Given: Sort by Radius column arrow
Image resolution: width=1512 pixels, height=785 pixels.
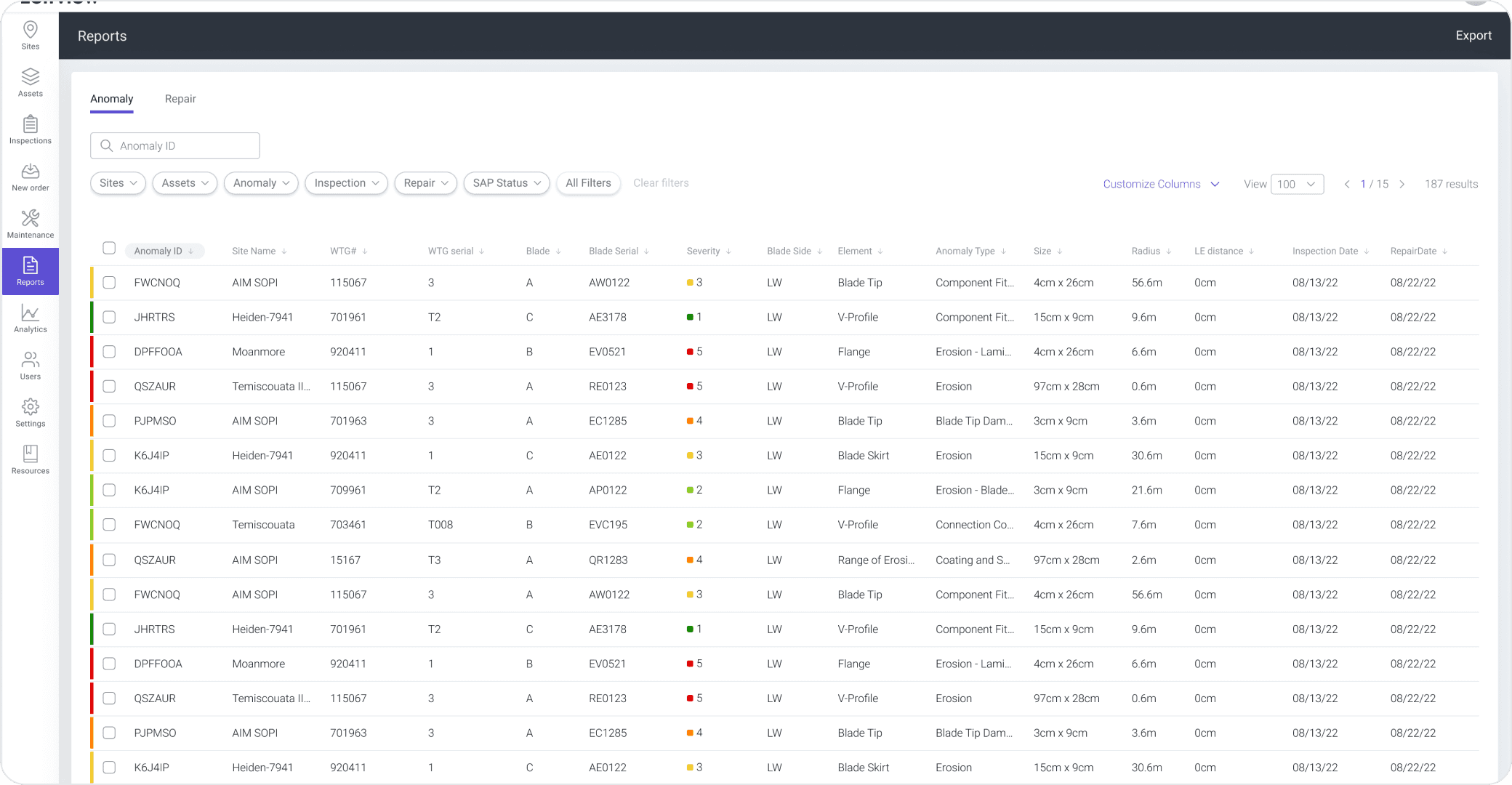Looking at the screenshot, I should point(1168,251).
